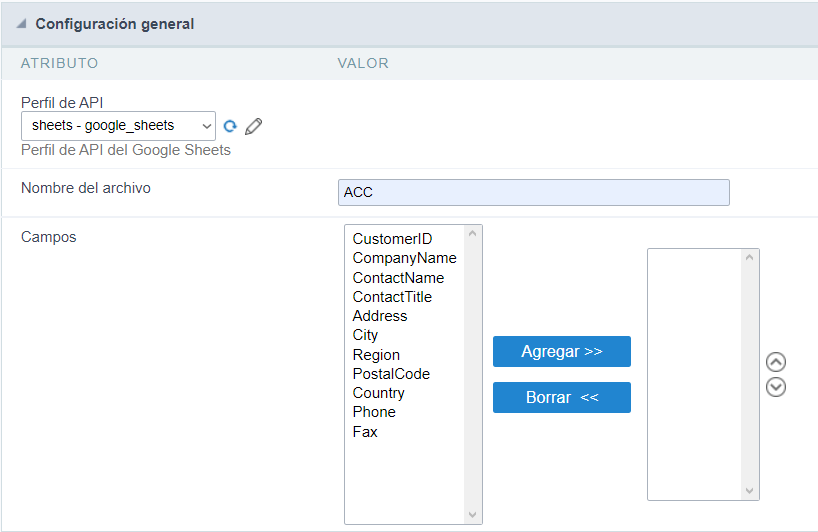Select ContactTitle in the fields list
818x532 pixels.
392,297
